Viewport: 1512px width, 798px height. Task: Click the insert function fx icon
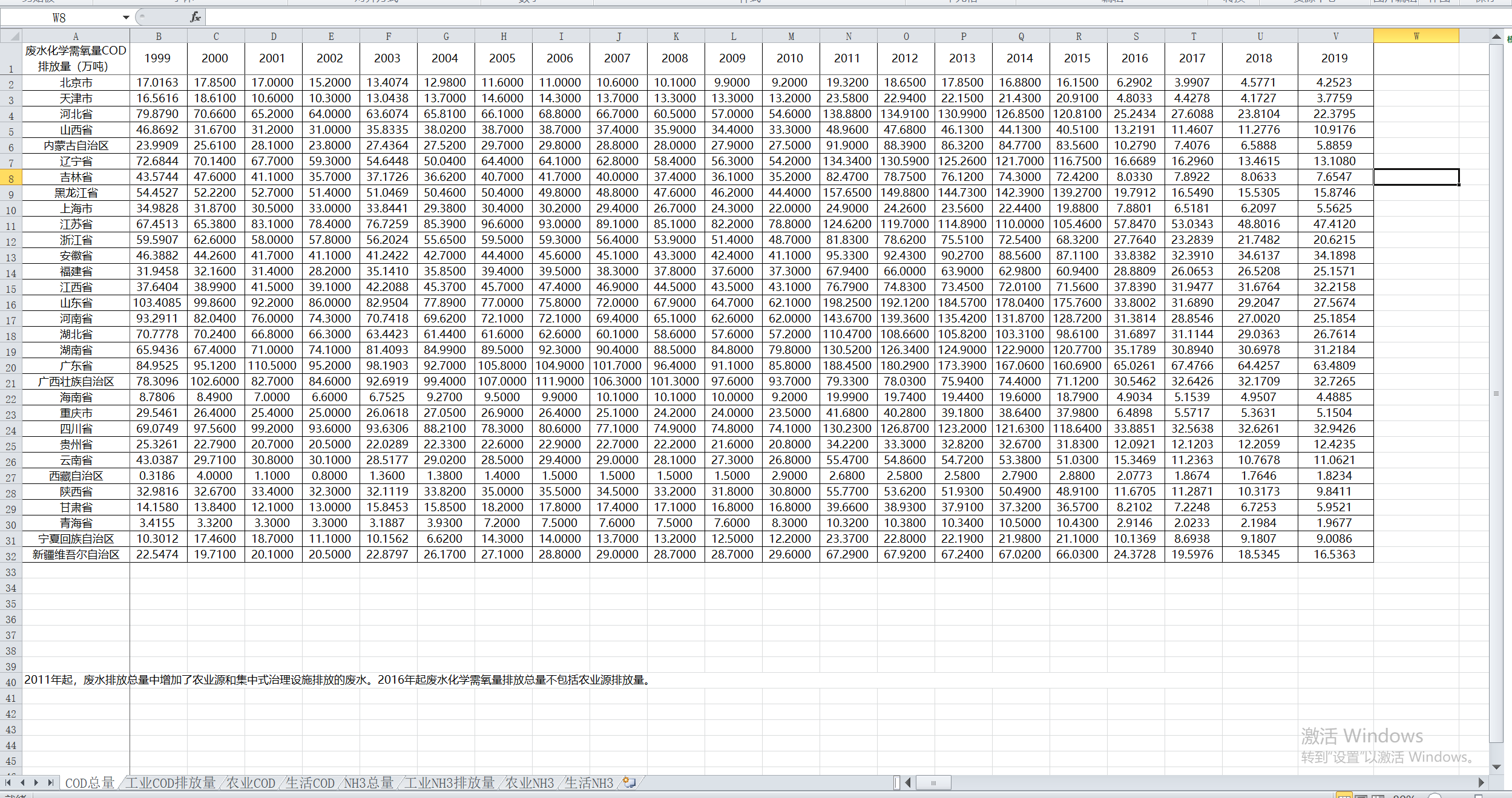pos(195,18)
